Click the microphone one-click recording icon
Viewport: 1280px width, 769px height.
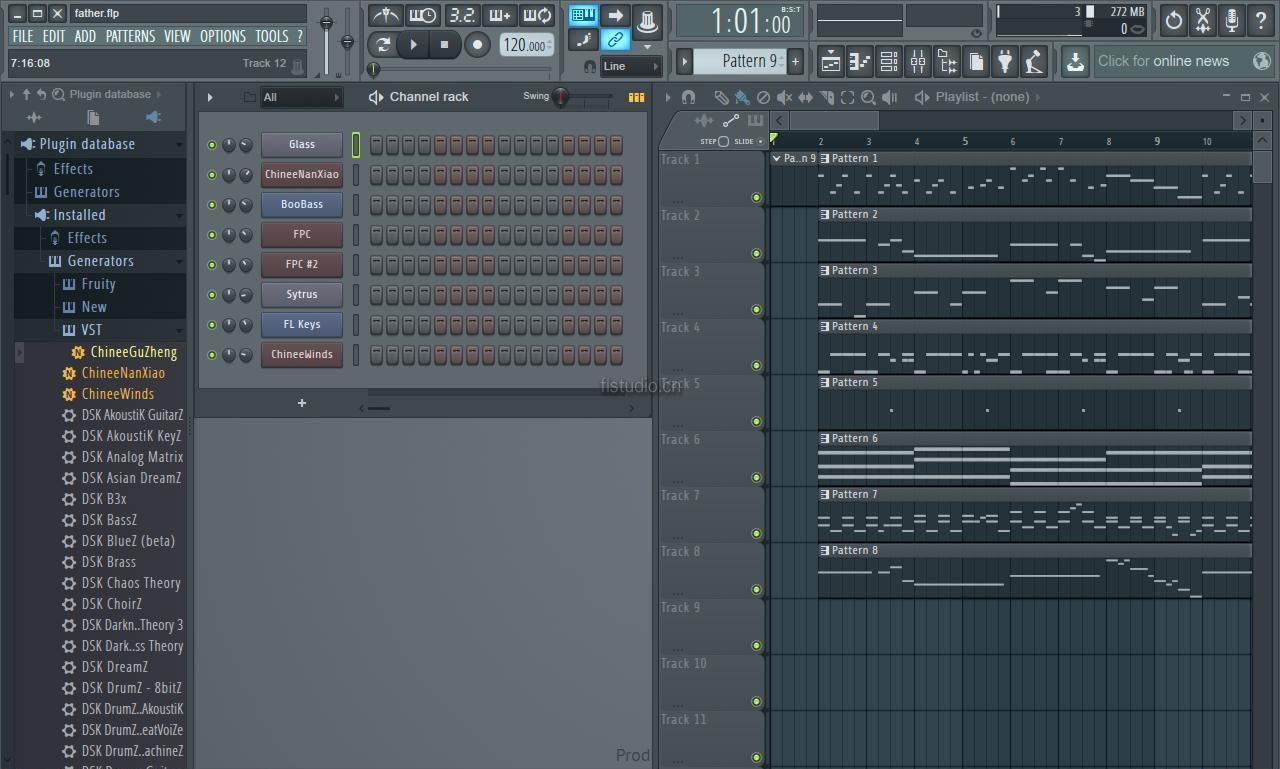1232,19
